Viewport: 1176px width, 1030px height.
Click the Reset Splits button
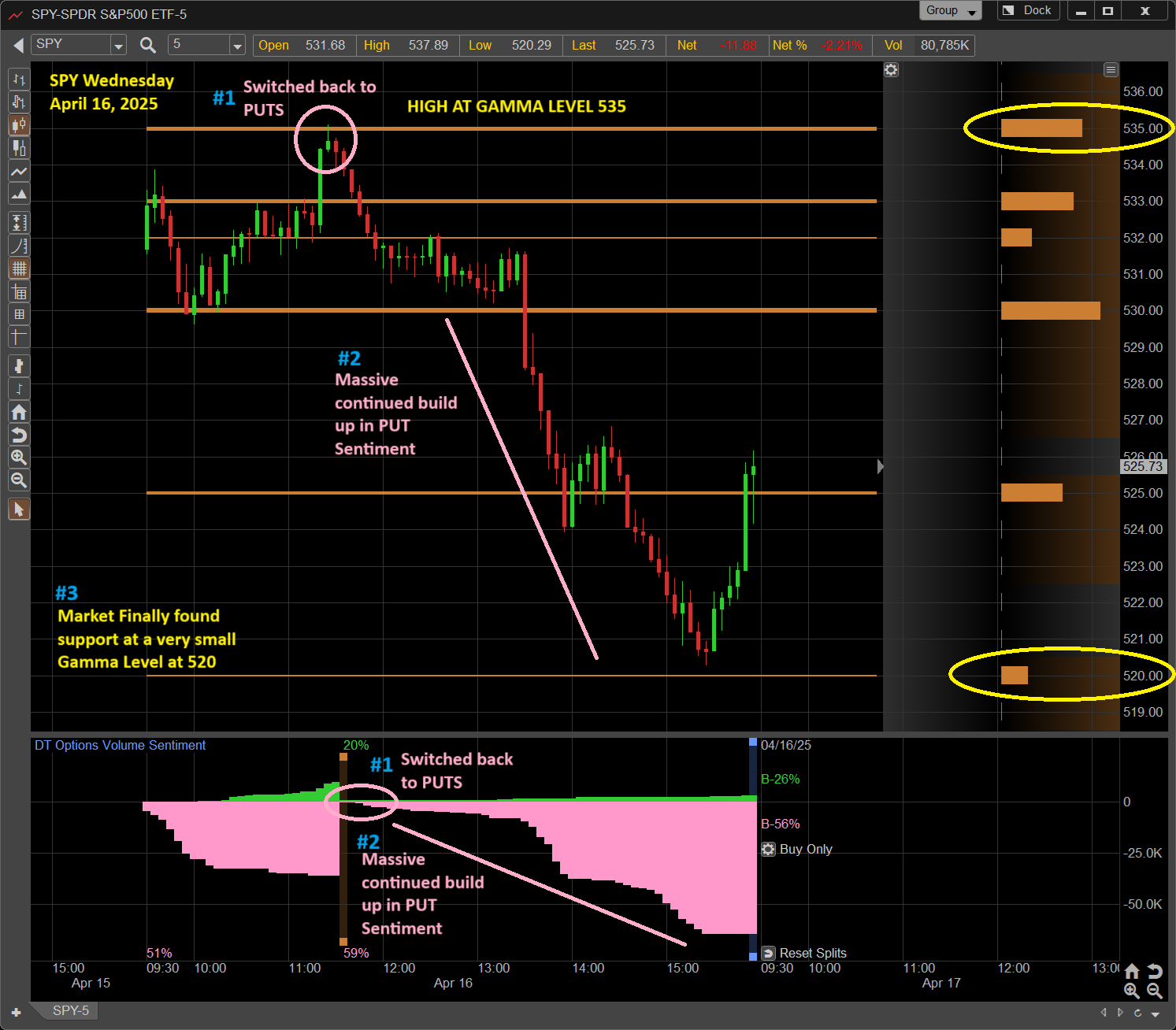[805, 953]
